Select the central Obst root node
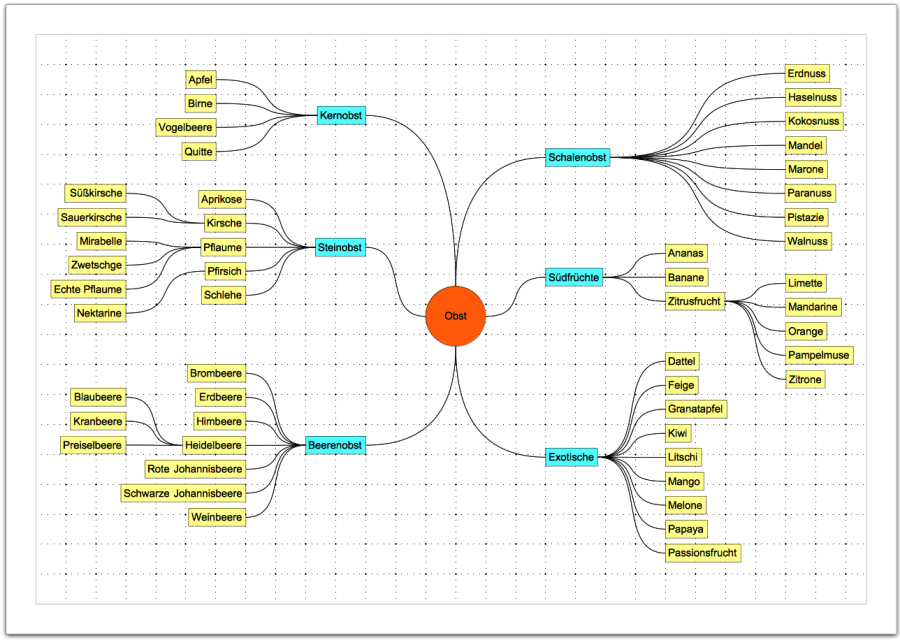The width and height of the screenshot is (900, 640). pyautogui.click(x=456, y=315)
